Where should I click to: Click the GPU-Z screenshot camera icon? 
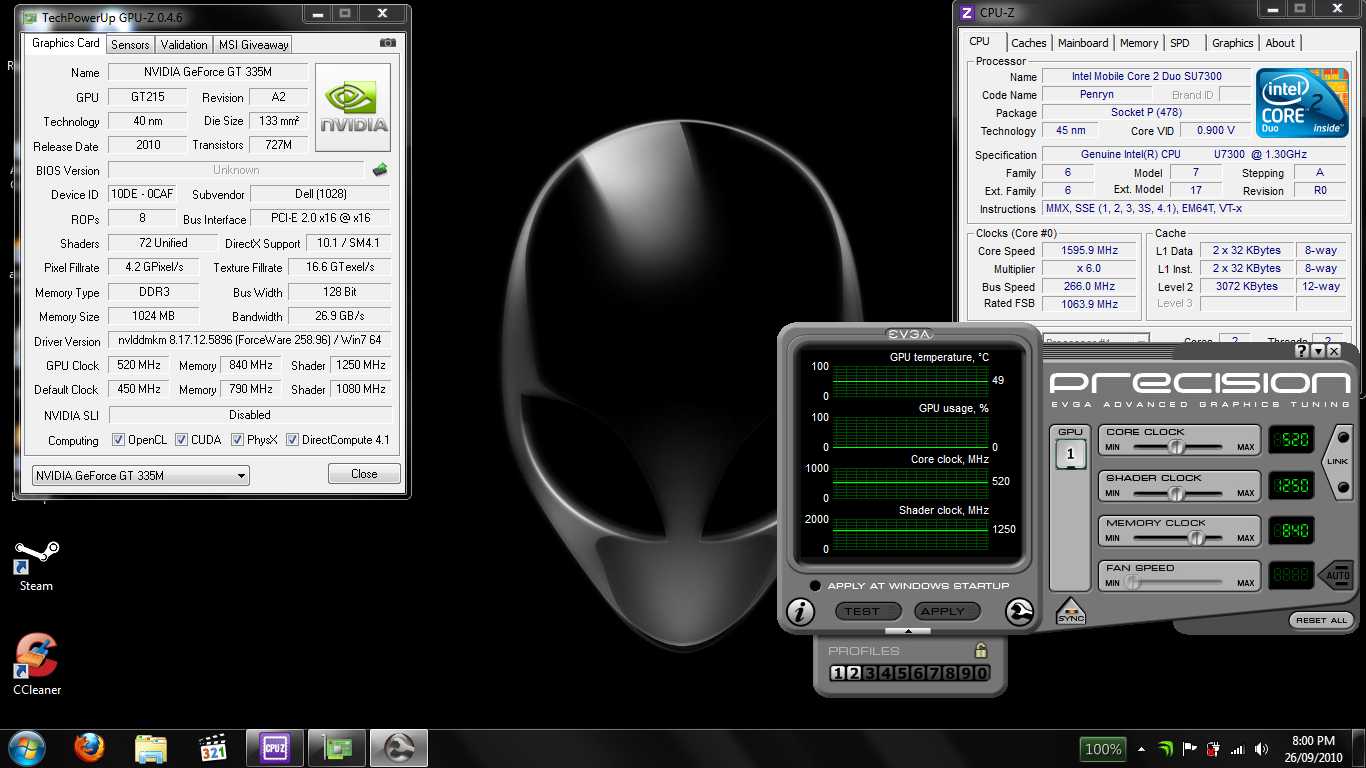tap(388, 43)
